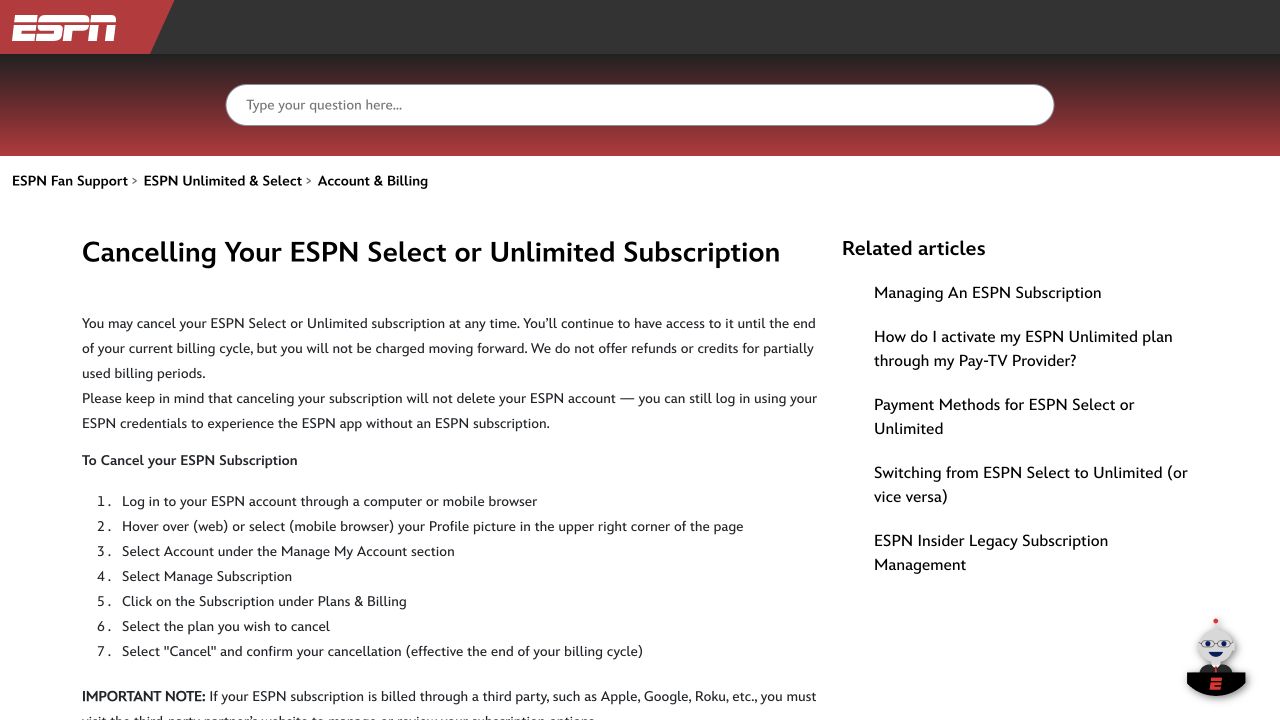Screen dimensions: 1280x720
Task: Click step 'Select the plan you wish to cancel'
Action: click(x=226, y=627)
